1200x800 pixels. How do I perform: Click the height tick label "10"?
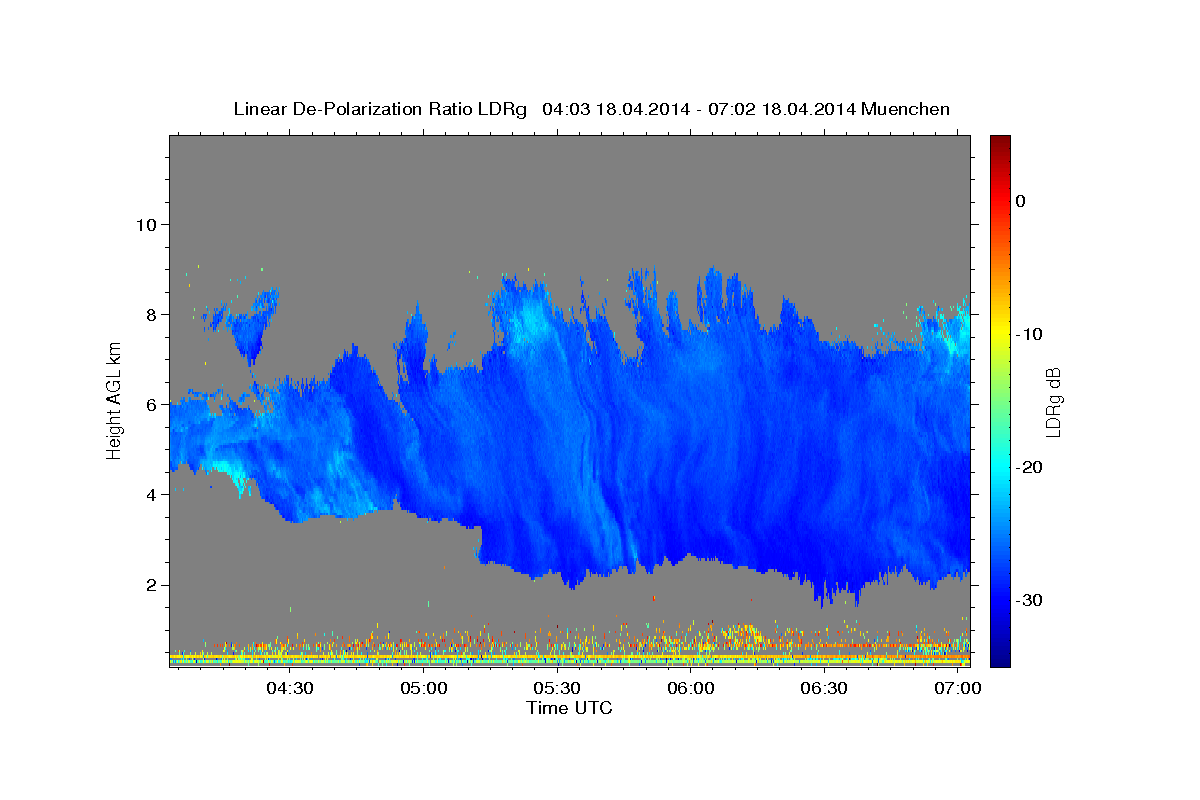146,224
